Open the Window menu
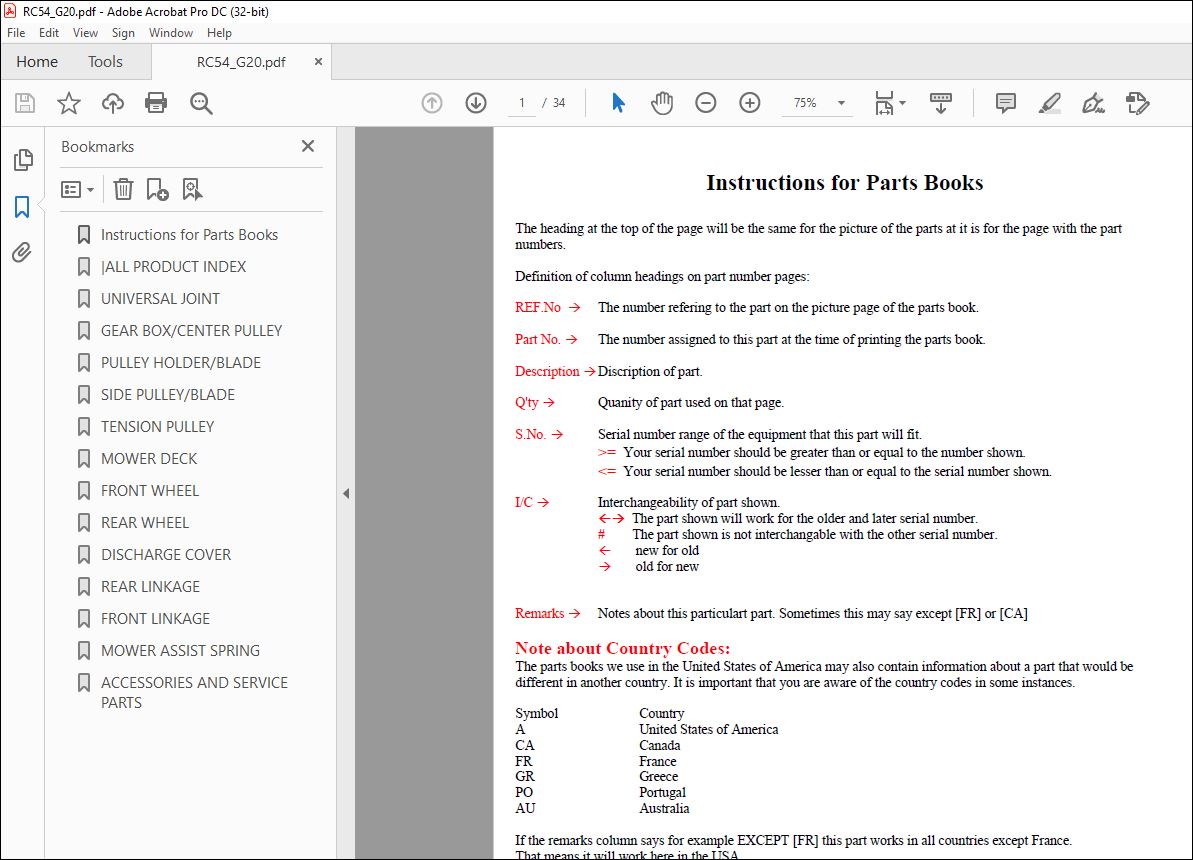The width and height of the screenshot is (1193, 860). (170, 33)
